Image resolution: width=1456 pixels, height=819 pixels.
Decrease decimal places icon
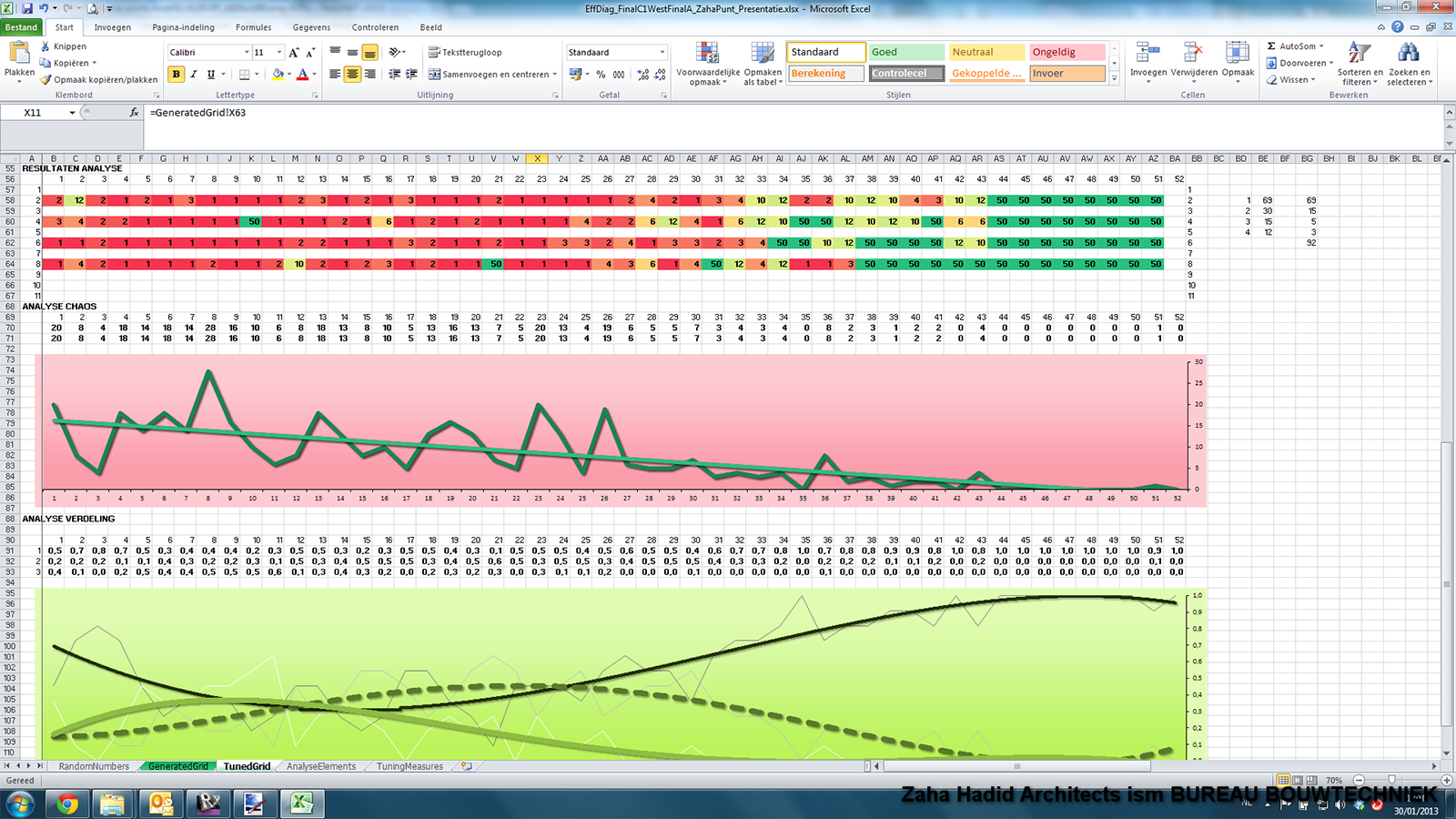[659, 75]
